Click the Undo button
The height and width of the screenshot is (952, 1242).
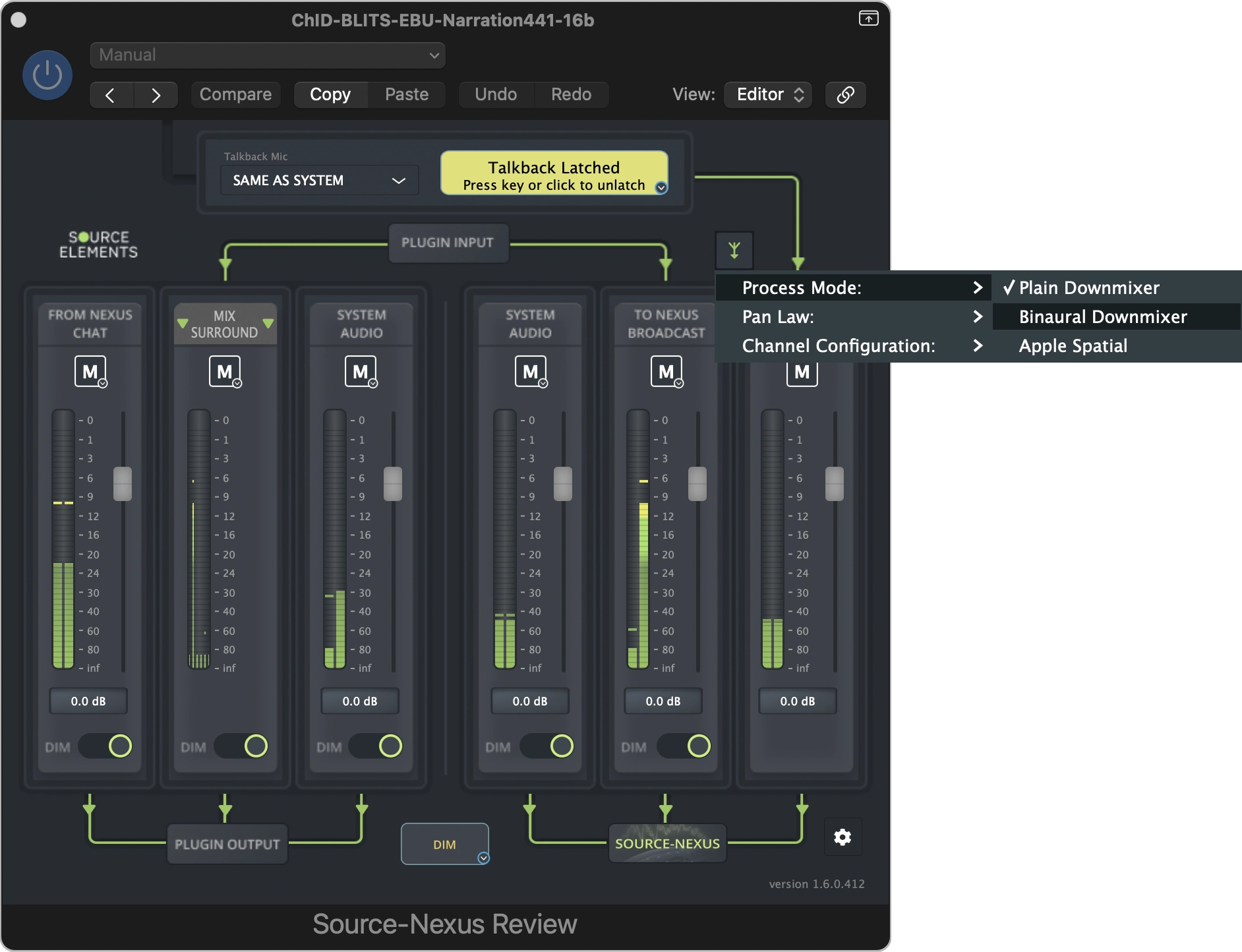[x=496, y=95]
